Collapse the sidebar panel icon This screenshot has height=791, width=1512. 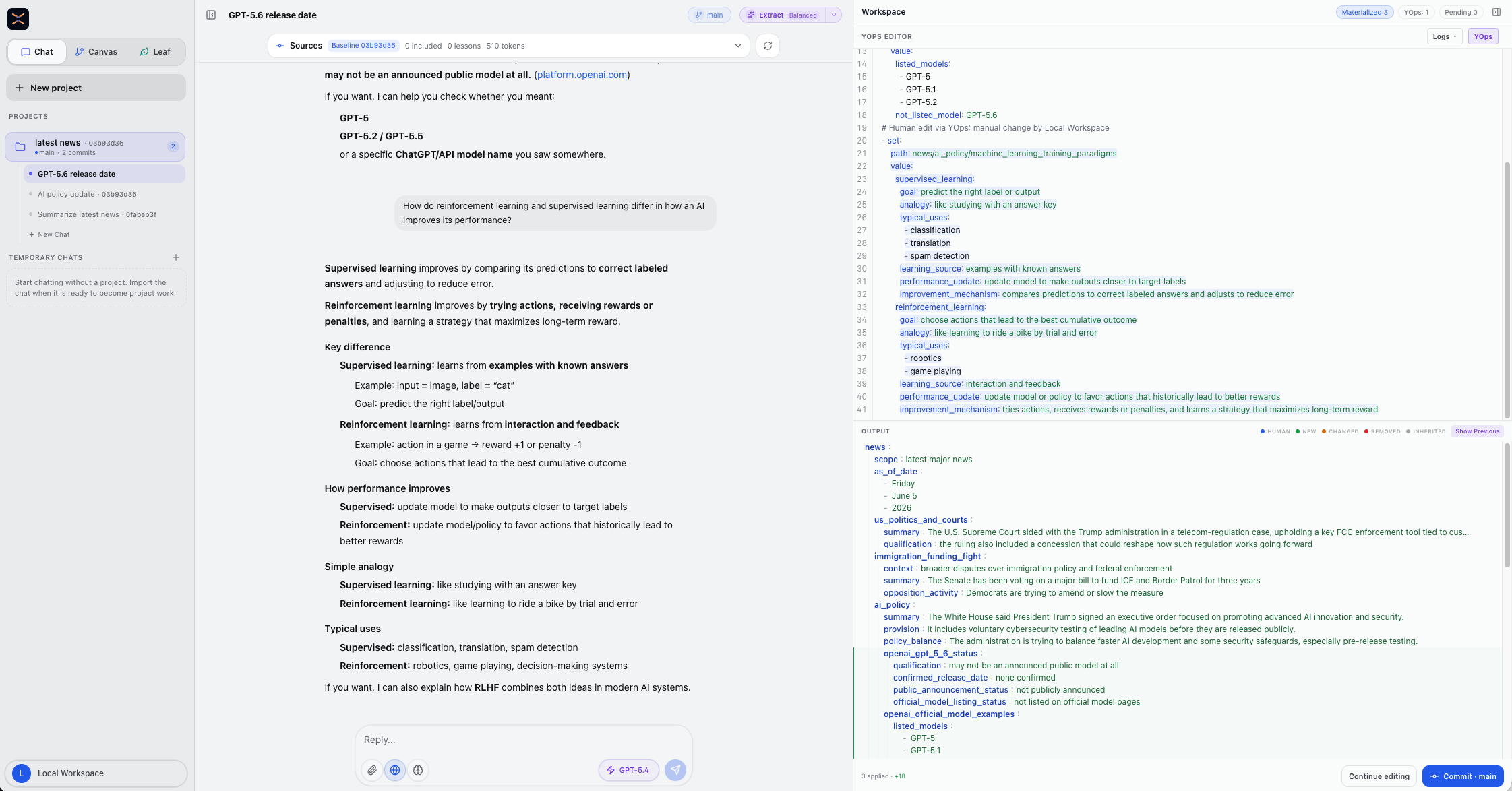click(x=211, y=15)
